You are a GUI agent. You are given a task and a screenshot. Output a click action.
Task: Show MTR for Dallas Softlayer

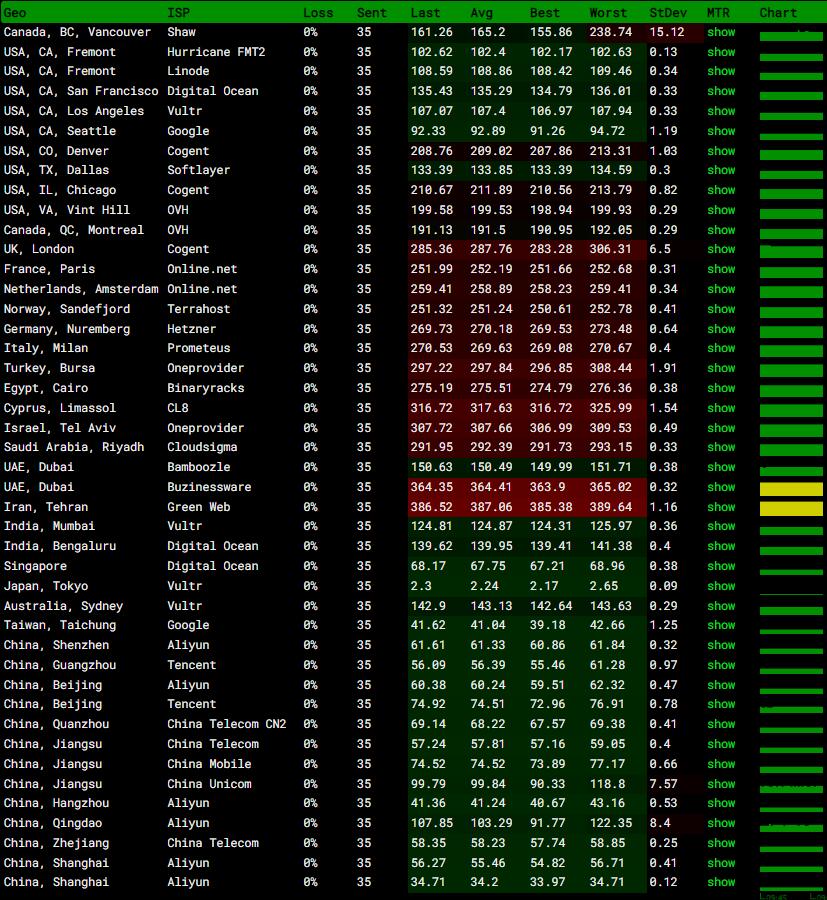click(x=721, y=170)
